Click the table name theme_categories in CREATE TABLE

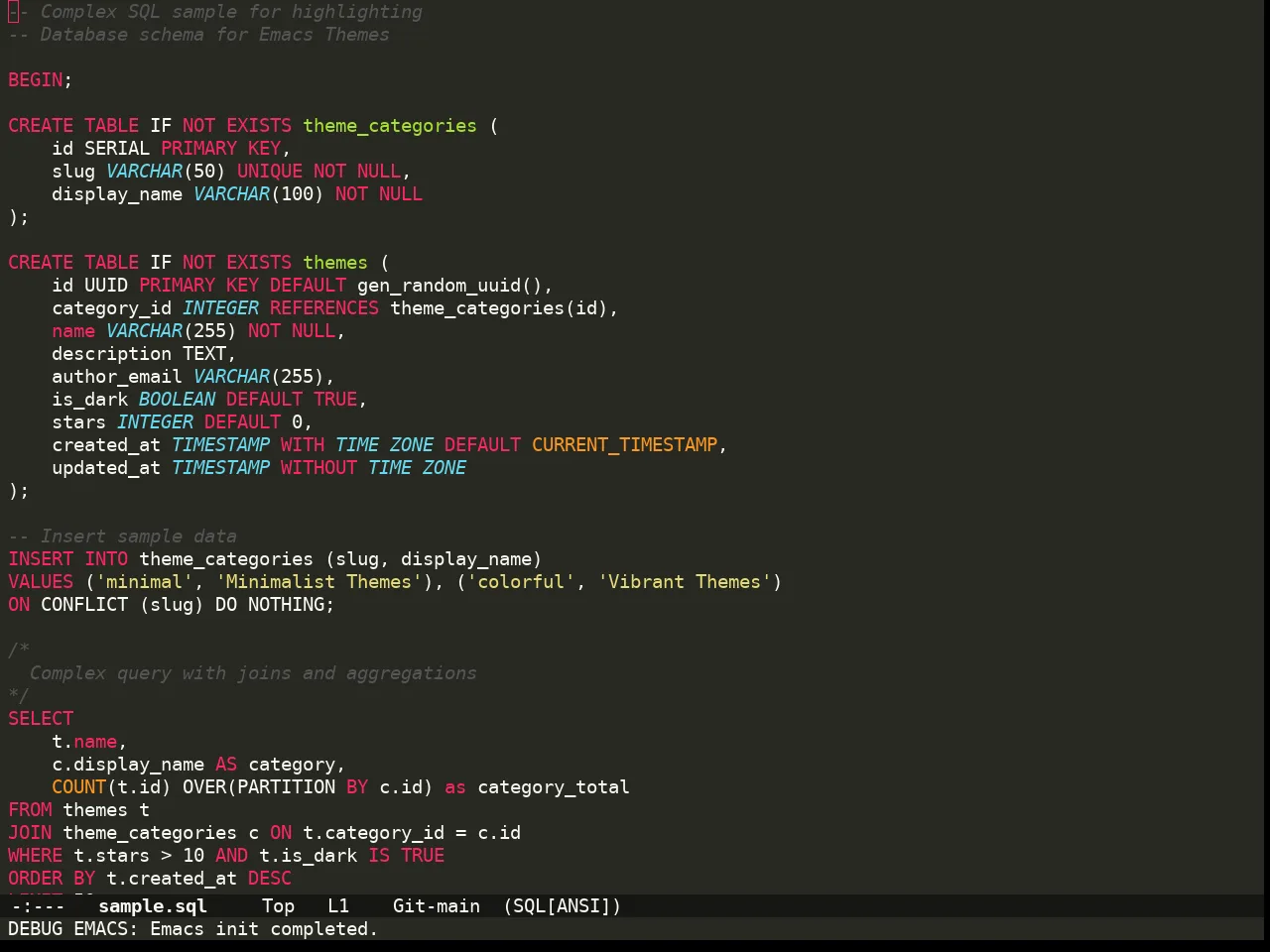click(x=390, y=126)
